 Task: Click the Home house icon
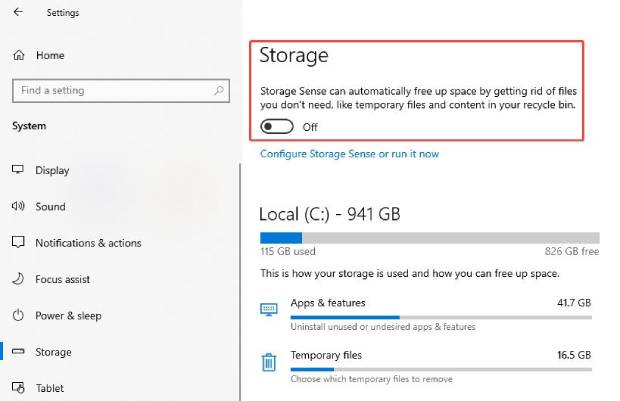click(x=18, y=55)
